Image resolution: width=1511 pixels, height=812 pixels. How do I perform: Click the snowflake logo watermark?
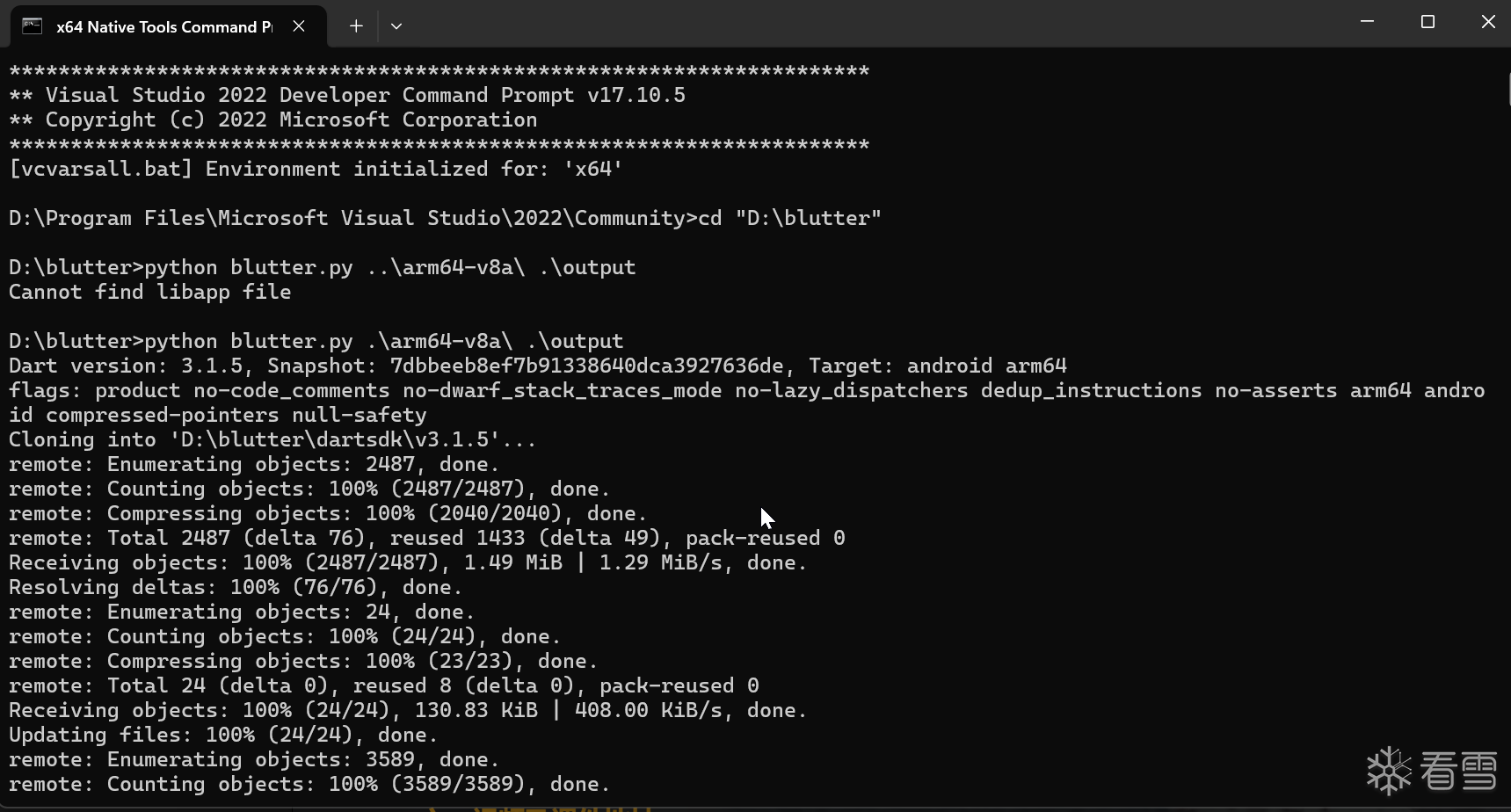click(x=1389, y=771)
